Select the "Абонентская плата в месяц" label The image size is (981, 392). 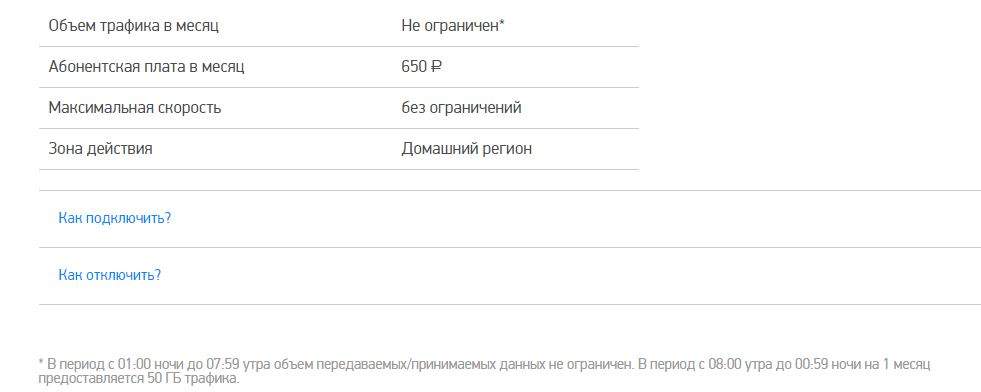(146, 66)
